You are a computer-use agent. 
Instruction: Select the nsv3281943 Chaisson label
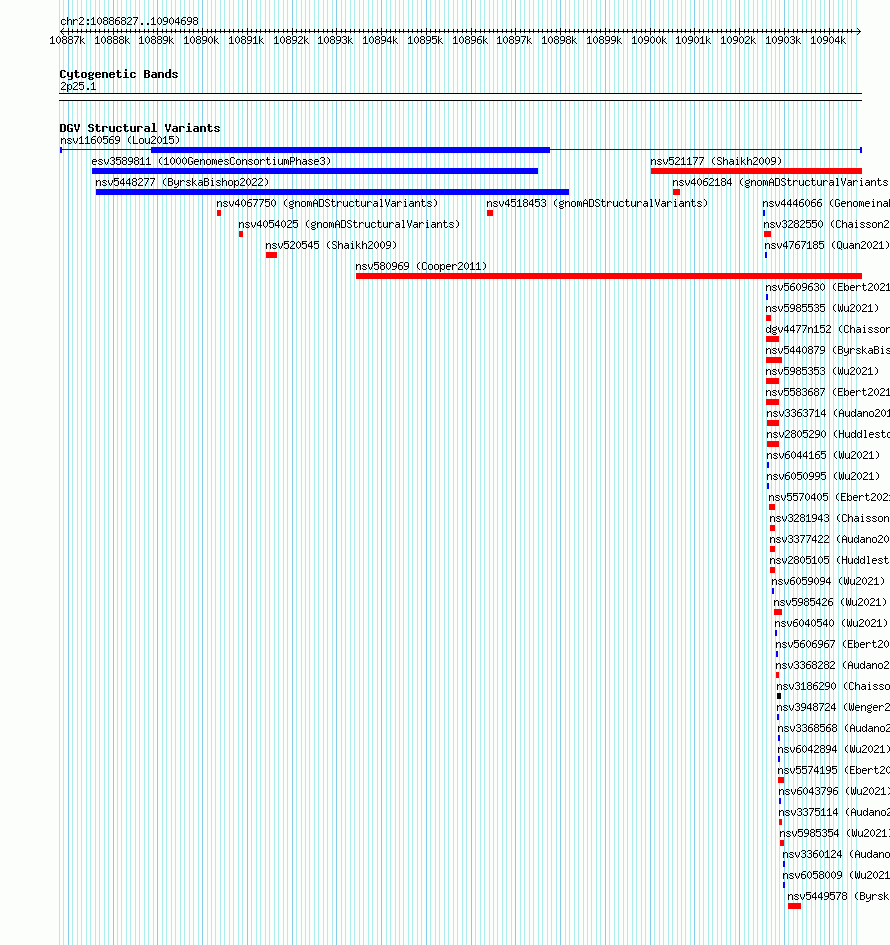click(829, 519)
